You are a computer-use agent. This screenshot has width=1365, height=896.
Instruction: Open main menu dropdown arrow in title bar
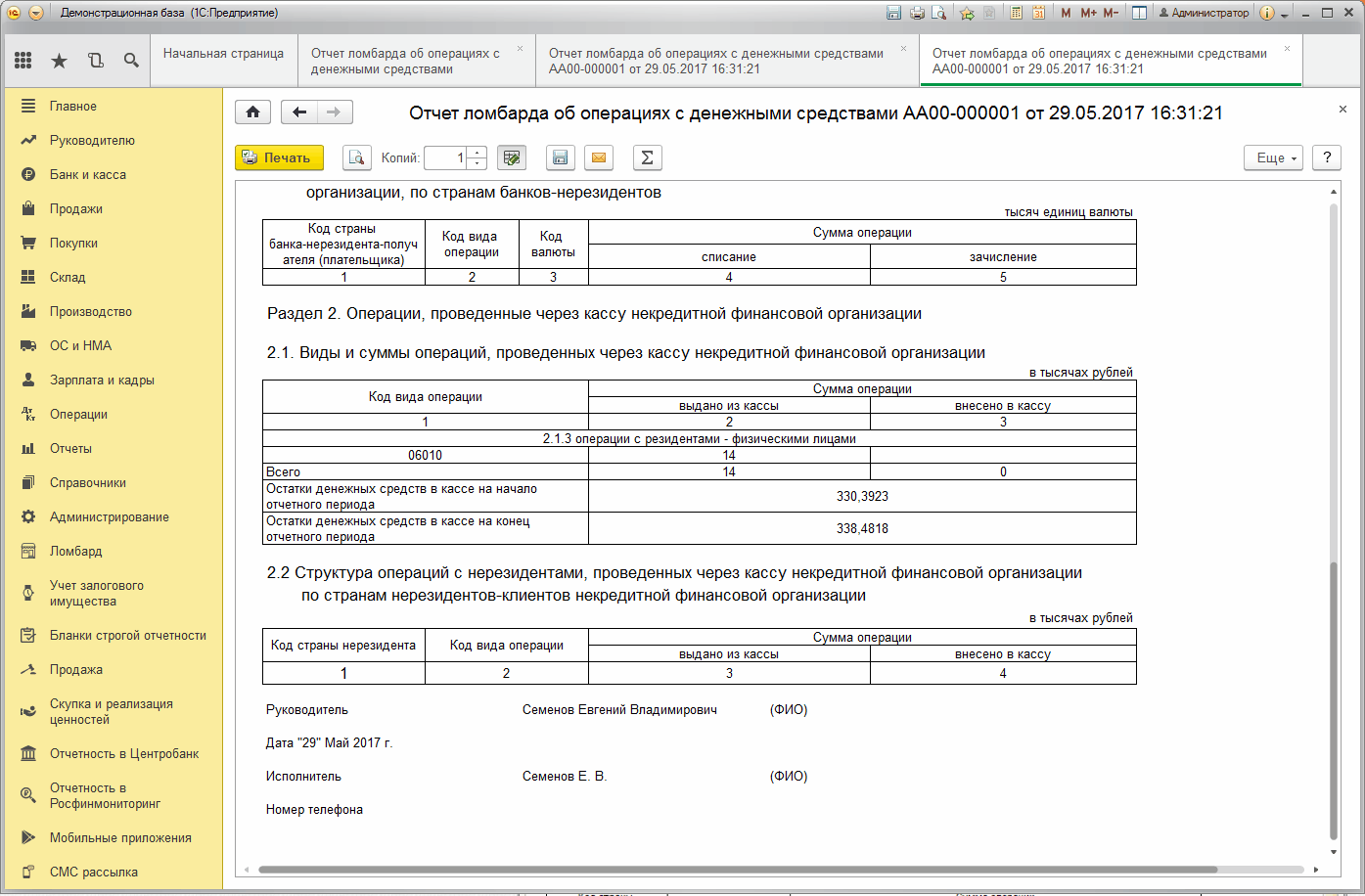point(36,13)
